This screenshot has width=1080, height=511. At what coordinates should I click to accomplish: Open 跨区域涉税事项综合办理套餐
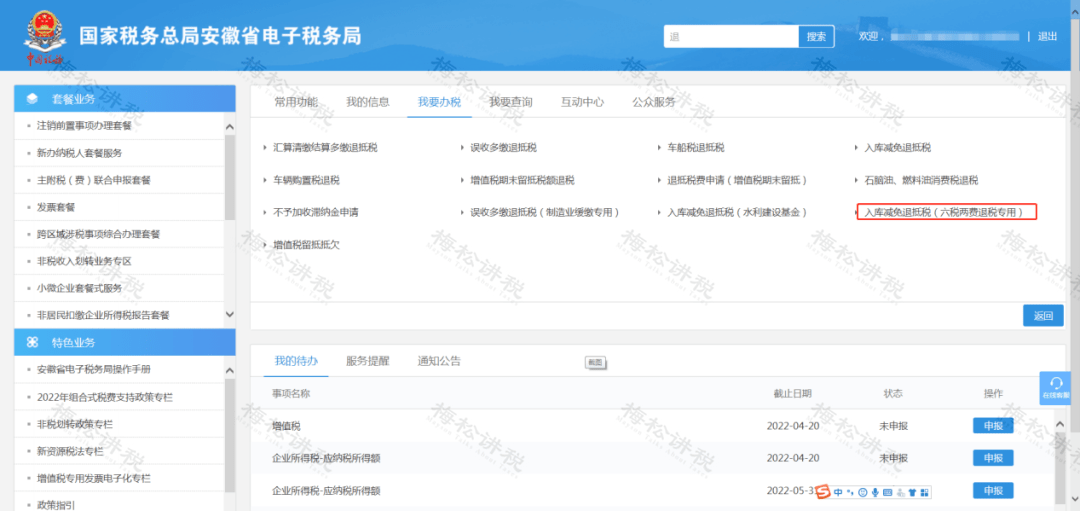(98, 234)
